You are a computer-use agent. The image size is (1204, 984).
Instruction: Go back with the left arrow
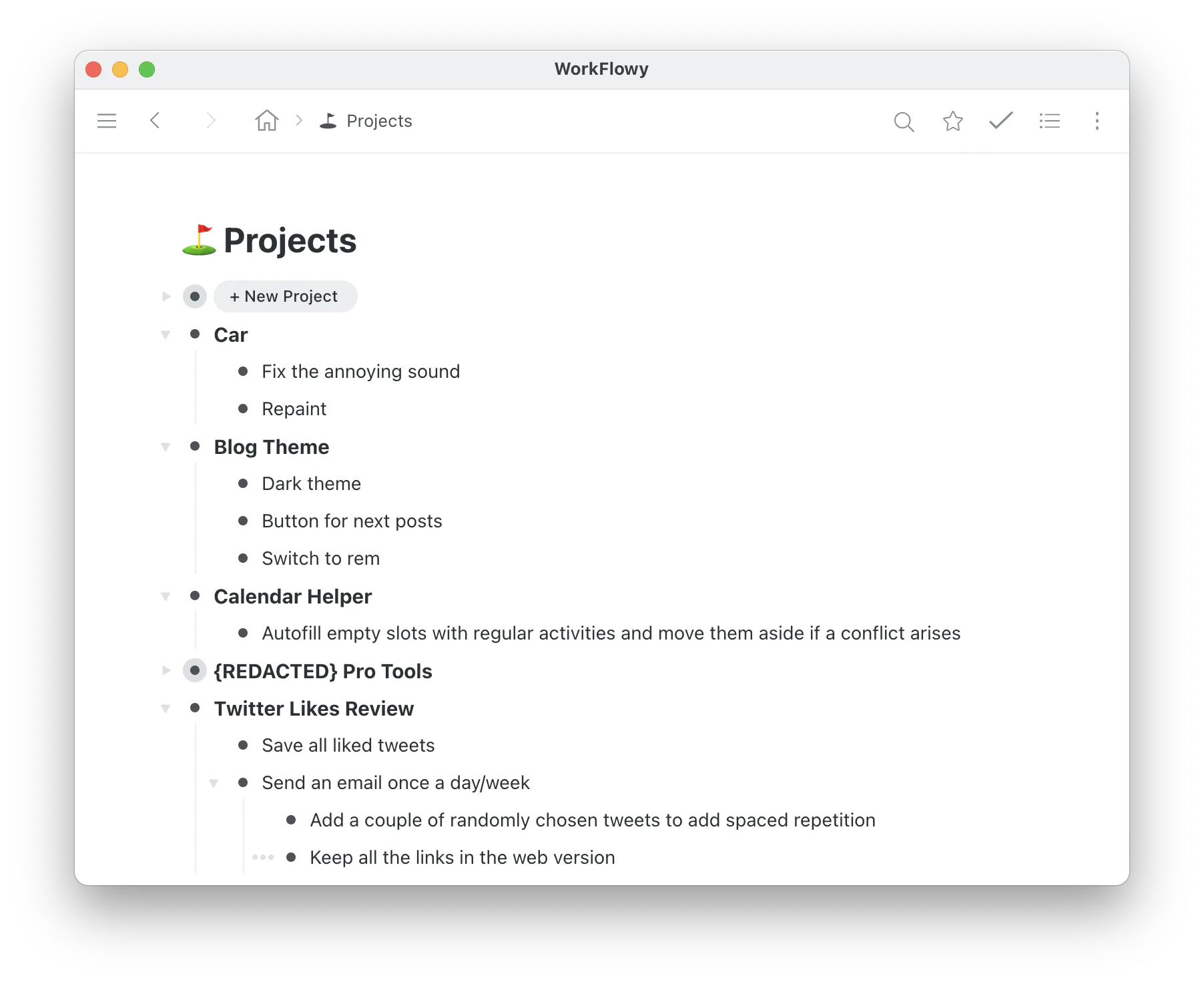click(155, 121)
